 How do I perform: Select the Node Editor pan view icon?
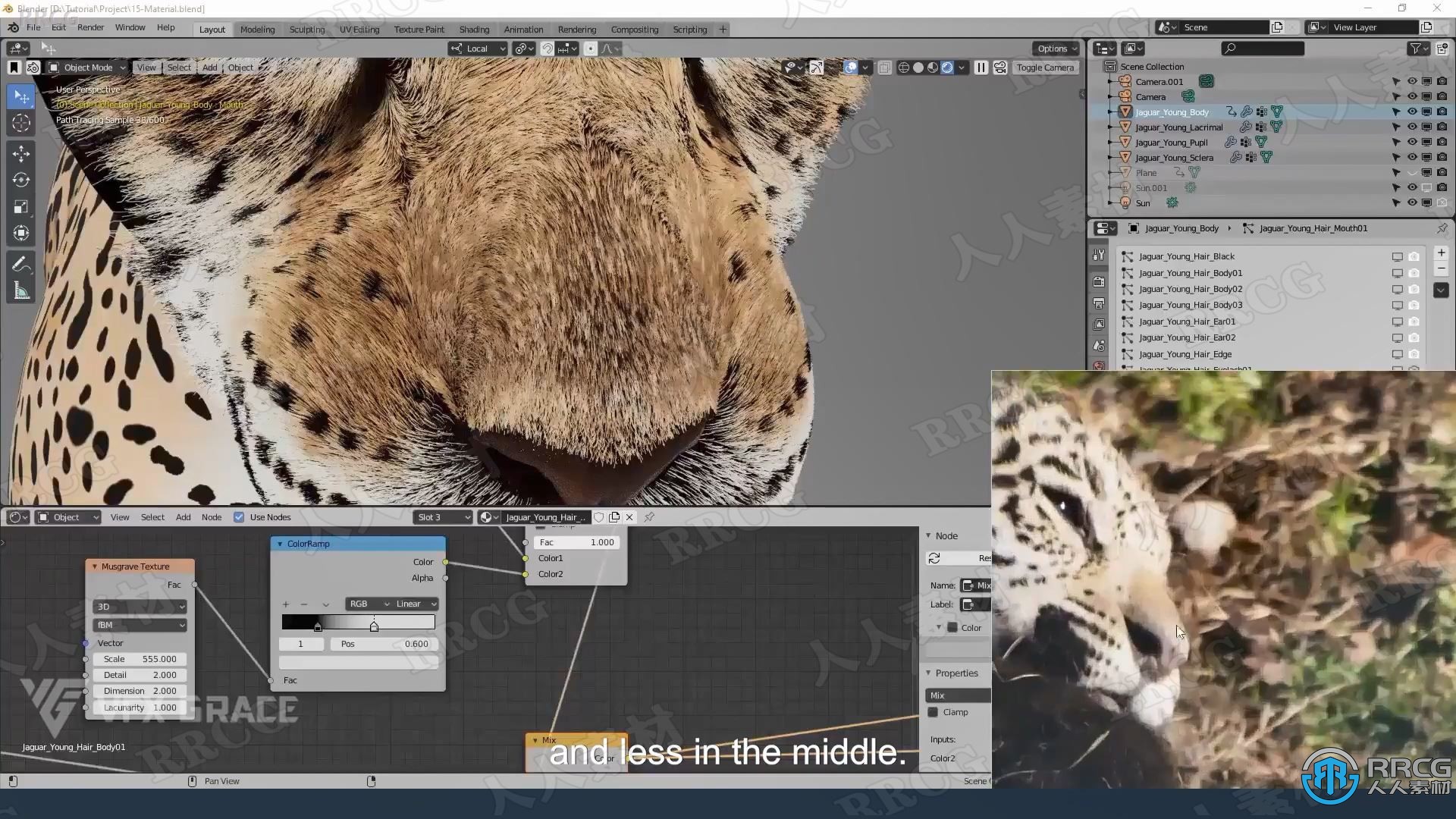193,780
